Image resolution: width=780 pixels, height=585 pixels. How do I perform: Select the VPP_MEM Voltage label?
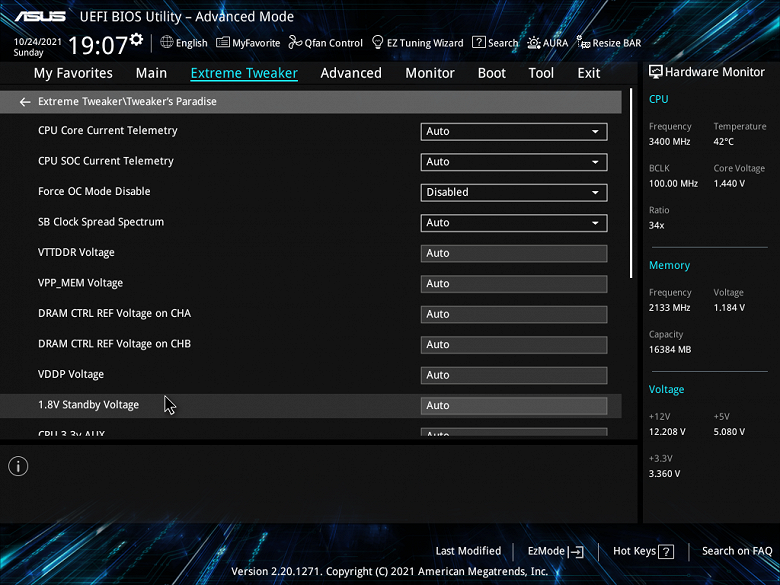click(x=80, y=283)
